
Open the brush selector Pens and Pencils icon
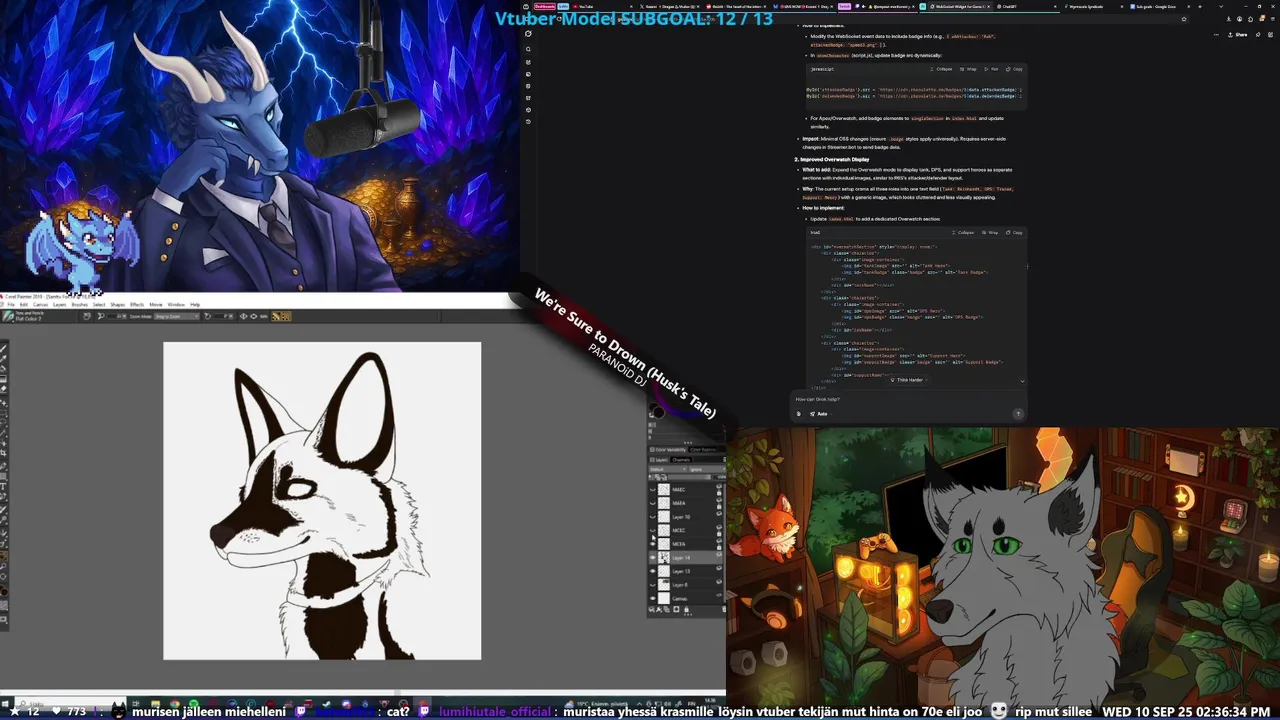pos(8,316)
